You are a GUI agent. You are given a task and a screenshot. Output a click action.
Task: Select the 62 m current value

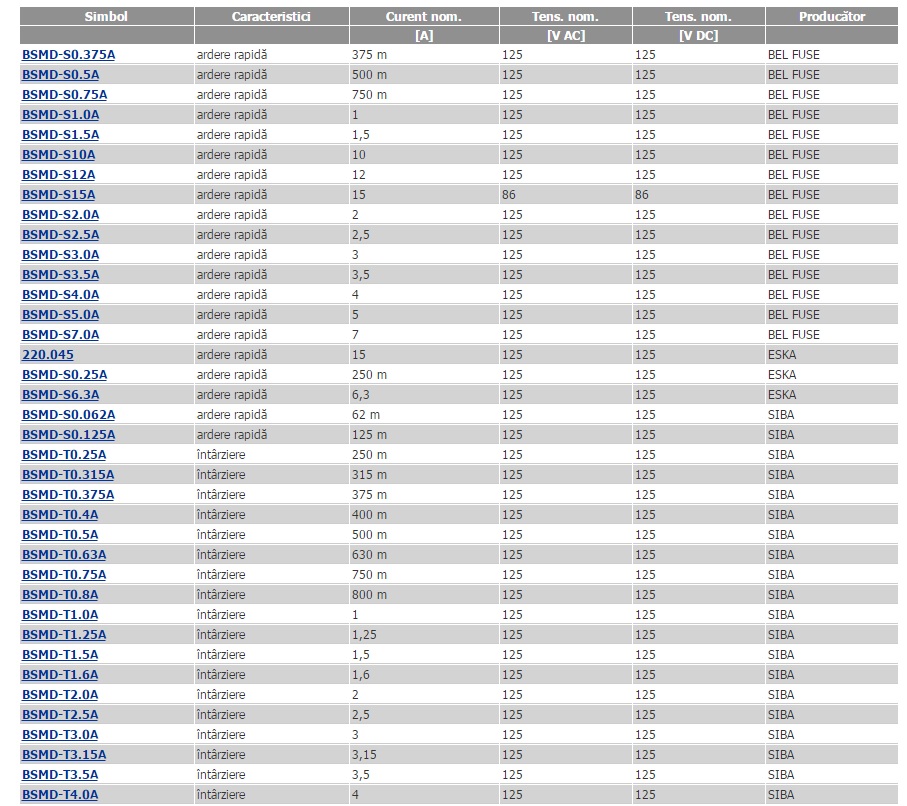(x=366, y=415)
